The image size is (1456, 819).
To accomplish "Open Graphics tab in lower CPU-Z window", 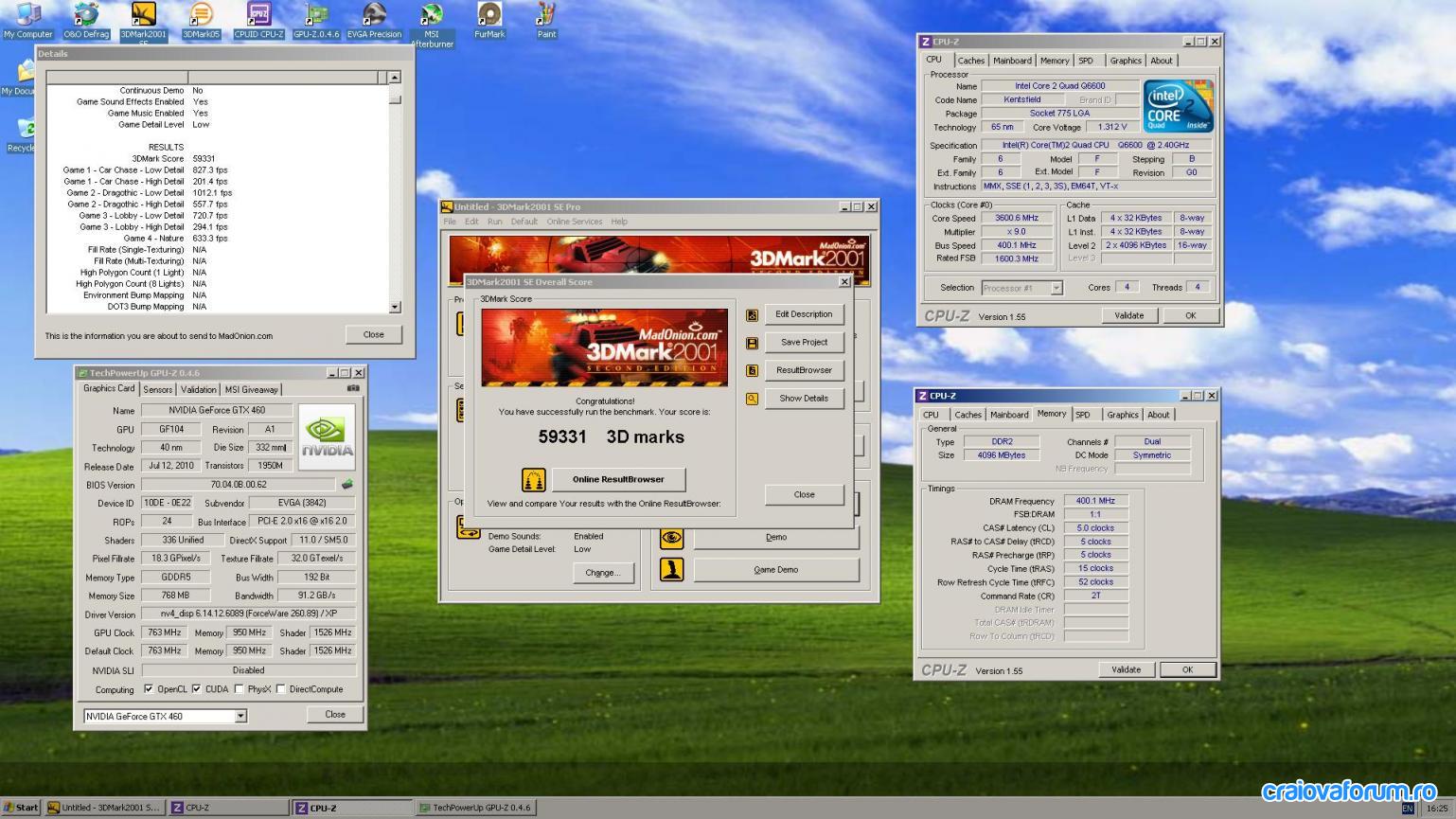I will (1123, 415).
